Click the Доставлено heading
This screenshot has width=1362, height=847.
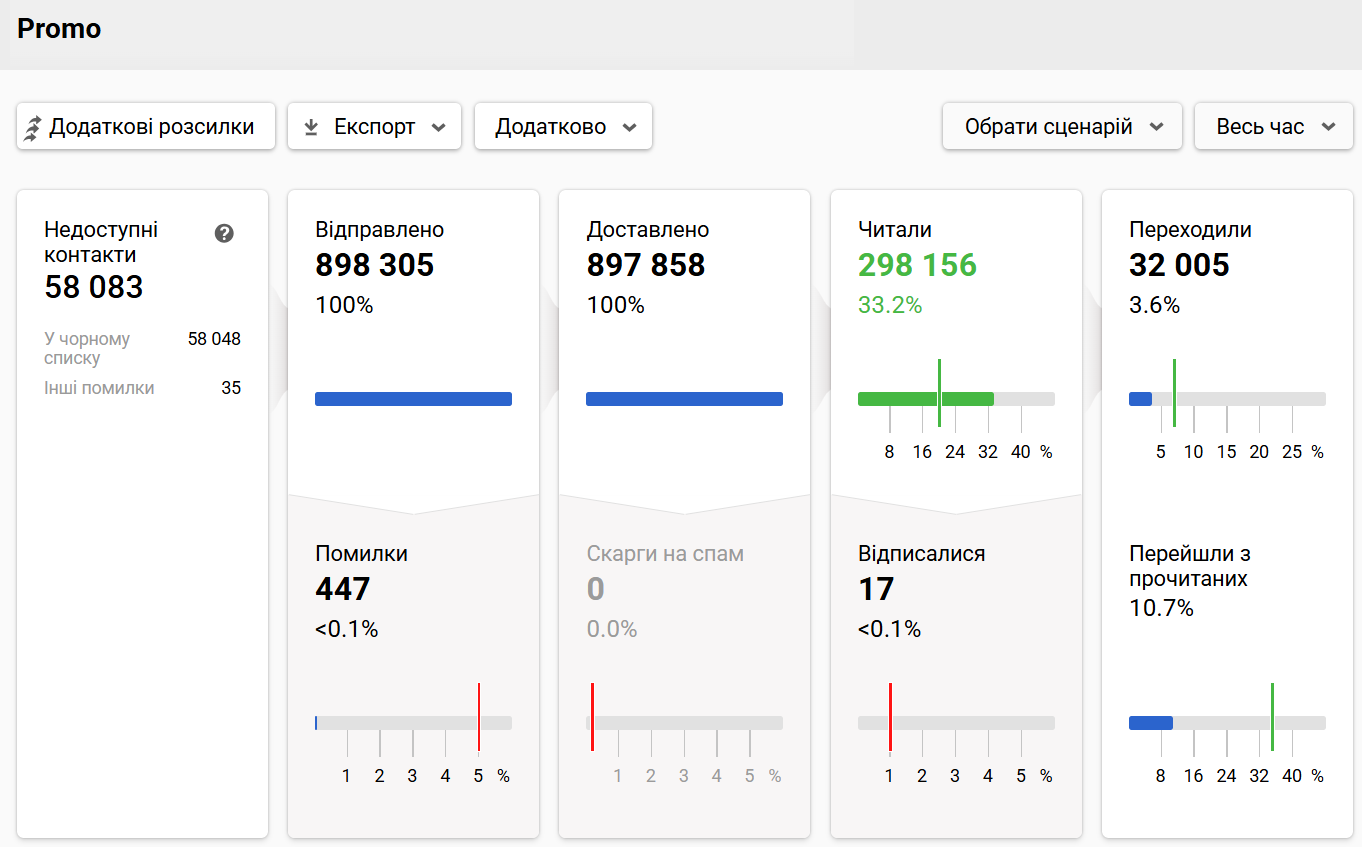point(648,229)
